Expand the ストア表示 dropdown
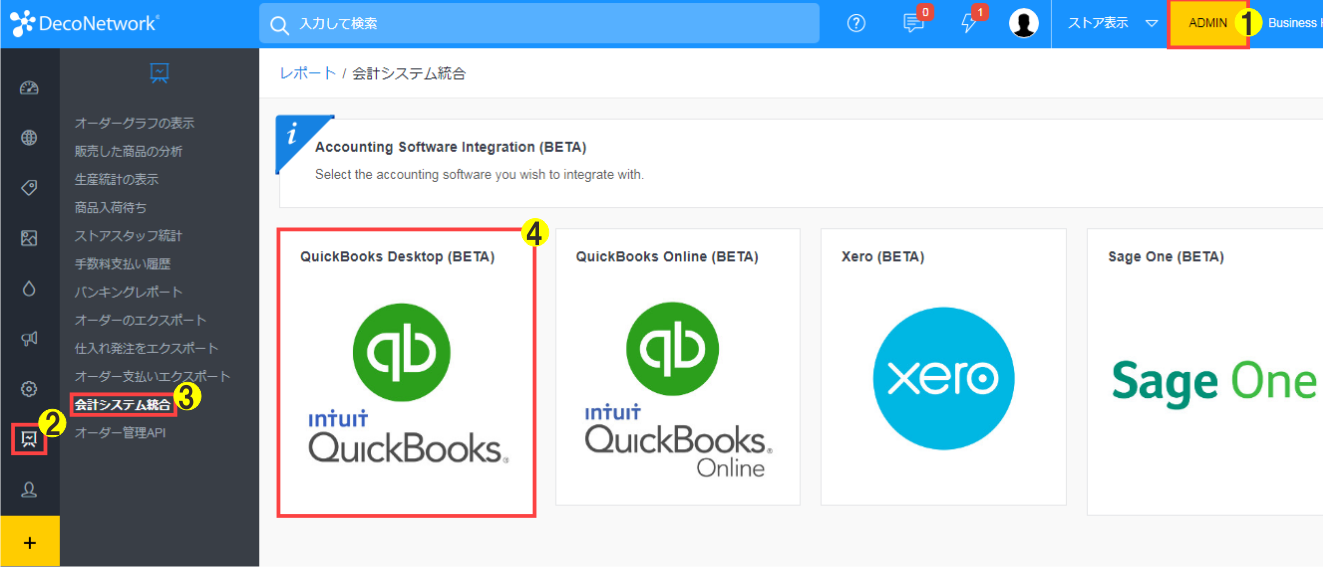 1111,23
